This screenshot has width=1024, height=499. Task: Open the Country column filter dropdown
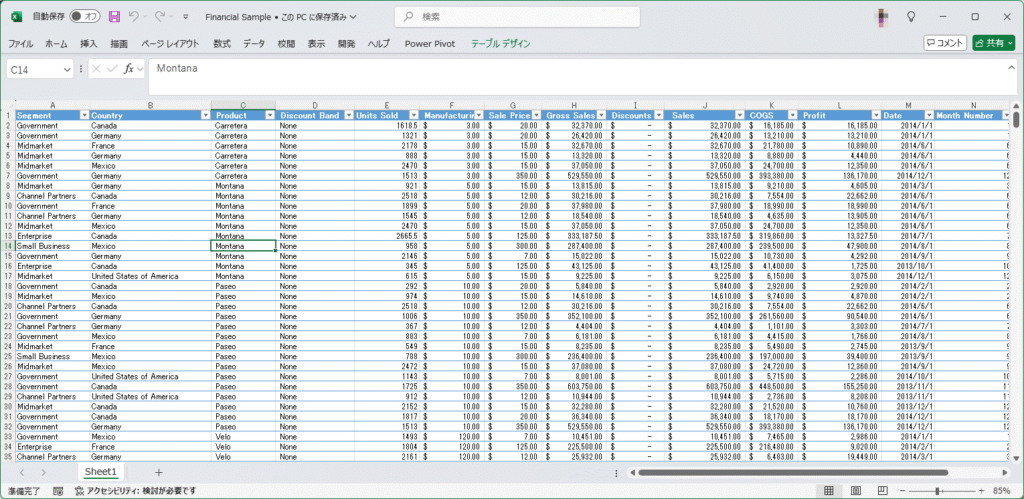click(x=206, y=115)
